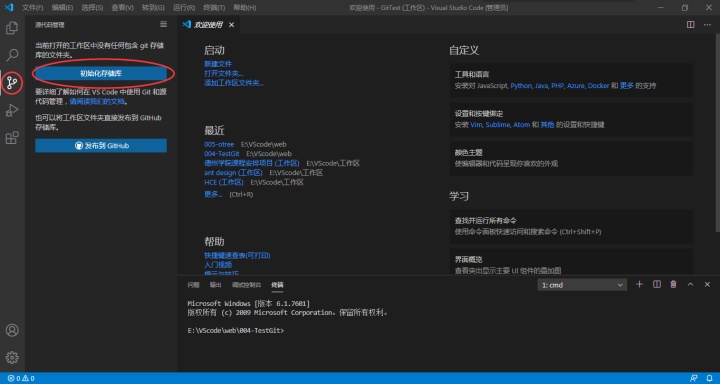This screenshot has height=384, width=720.
Task: Open the 转到(G) menu
Action: click(153, 8)
